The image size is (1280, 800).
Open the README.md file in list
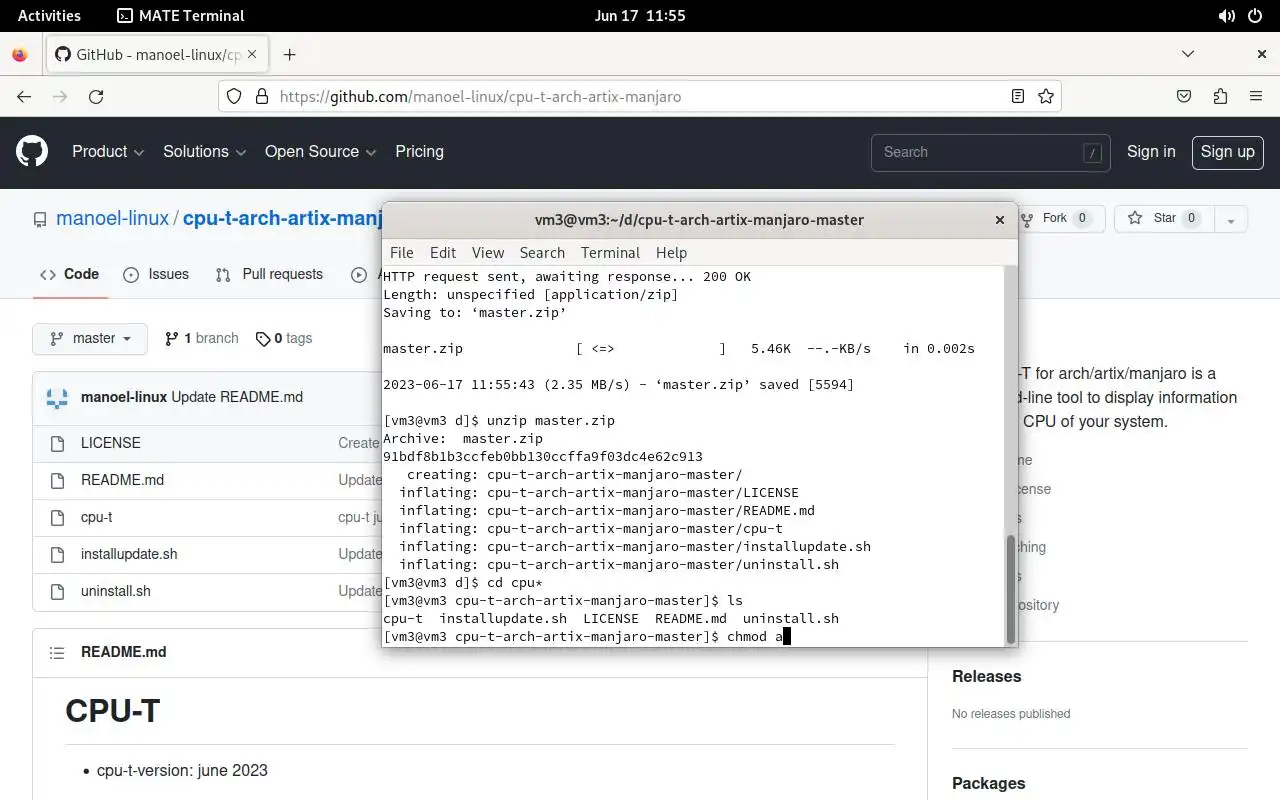(122, 480)
